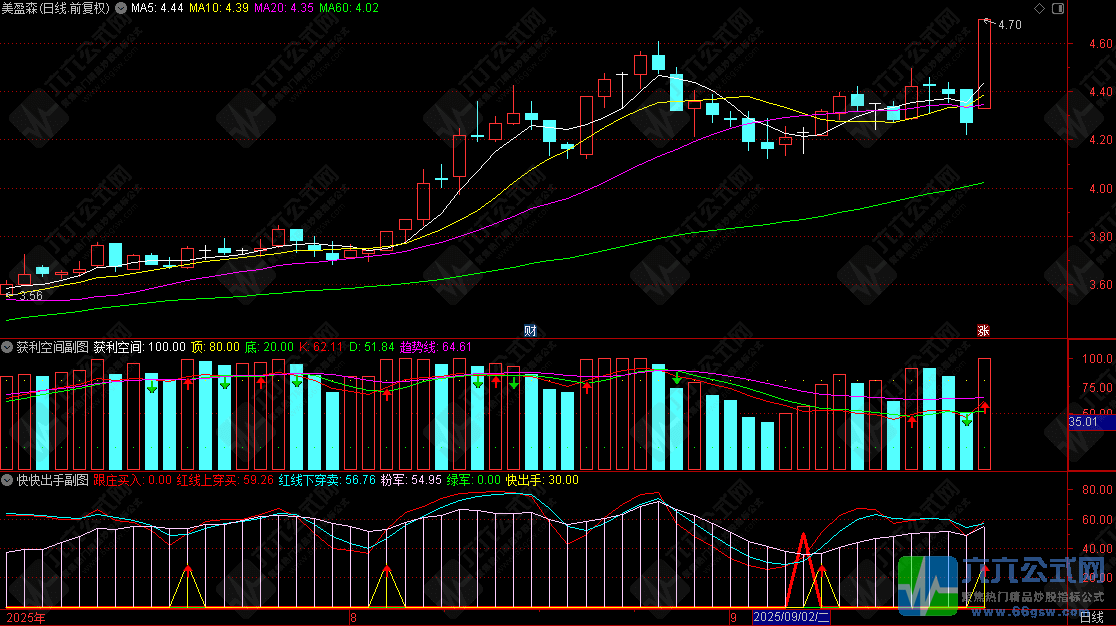Click the diamond marker icon at top right
Image resolution: width=1116 pixels, height=626 pixels.
point(1040,9)
